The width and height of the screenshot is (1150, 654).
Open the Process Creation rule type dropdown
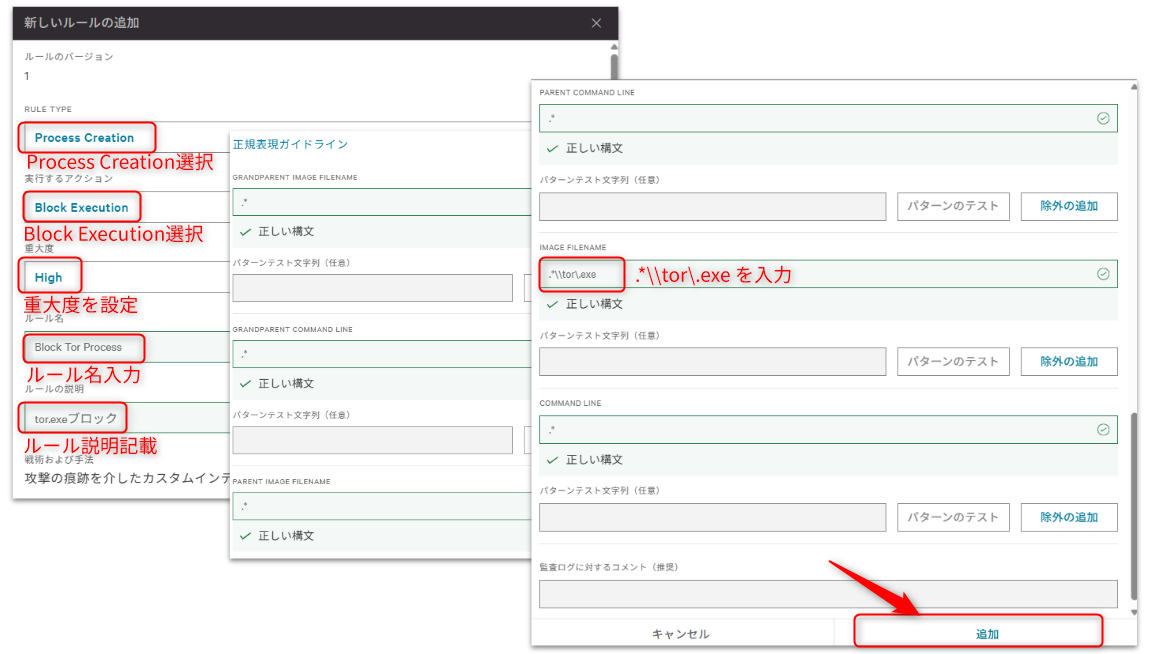(x=85, y=138)
